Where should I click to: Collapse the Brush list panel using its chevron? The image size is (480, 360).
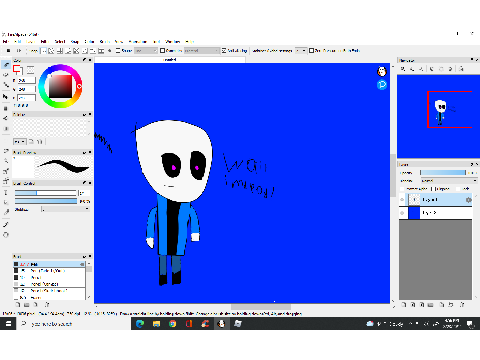(84, 256)
